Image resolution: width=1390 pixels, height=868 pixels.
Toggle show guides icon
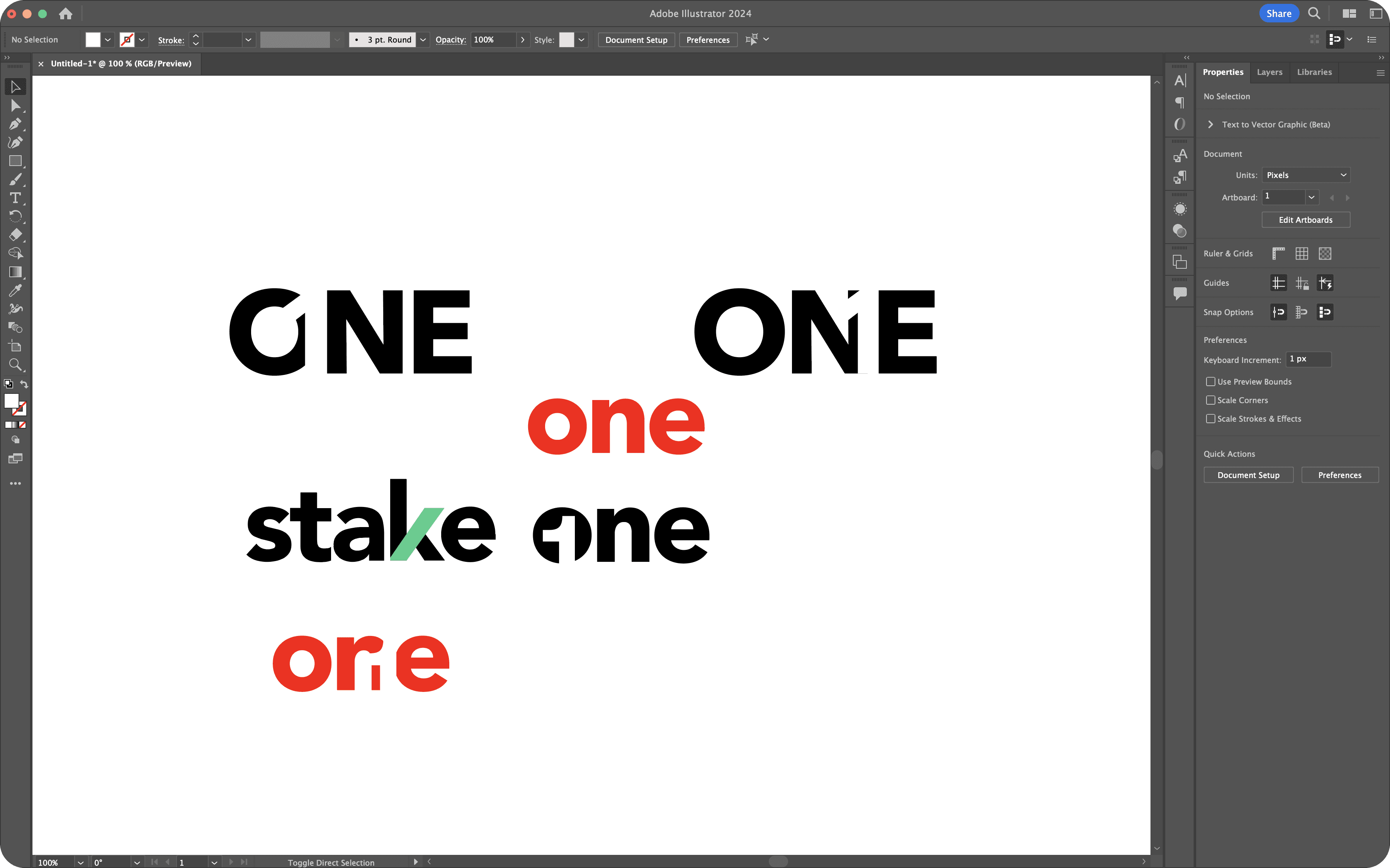pyautogui.click(x=1279, y=283)
